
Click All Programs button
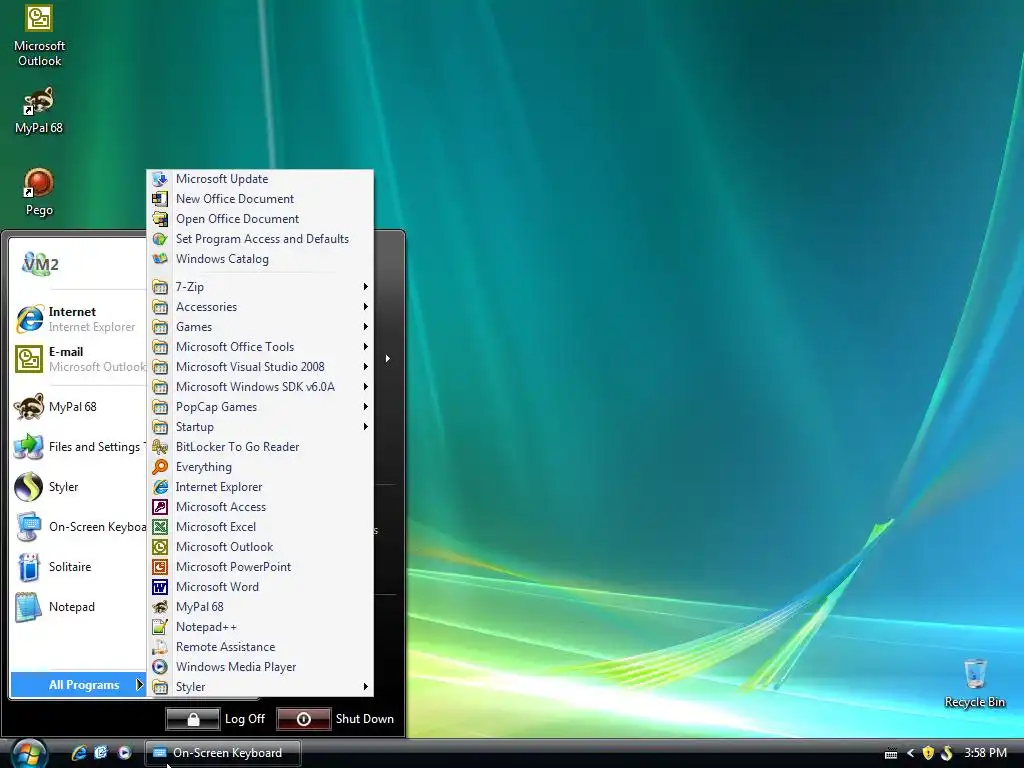tap(78, 684)
